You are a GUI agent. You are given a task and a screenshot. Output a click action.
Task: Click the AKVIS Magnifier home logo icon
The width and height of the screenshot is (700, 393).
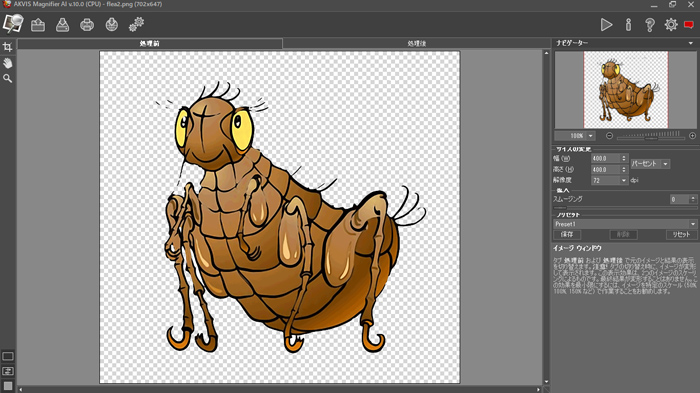(13, 23)
